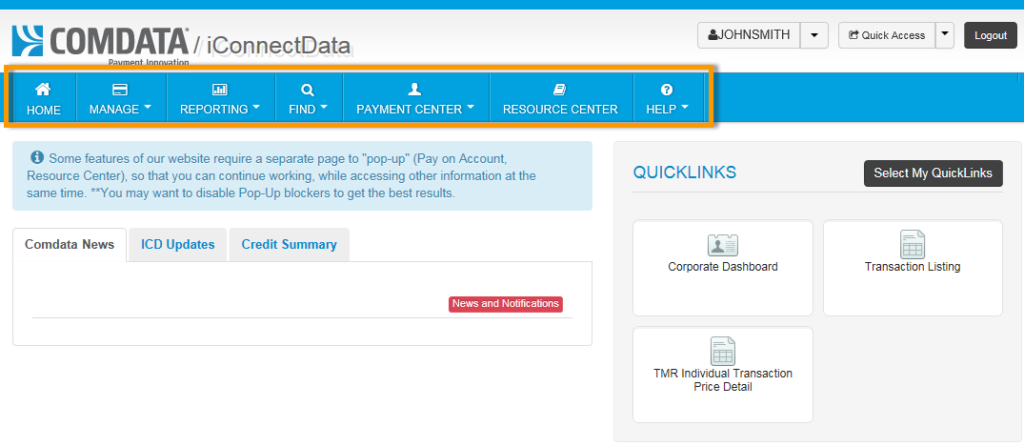The height and width of the screenshot is (447, 1024).
Task: Click the Quick Access button
Action: tap(887, 35)
